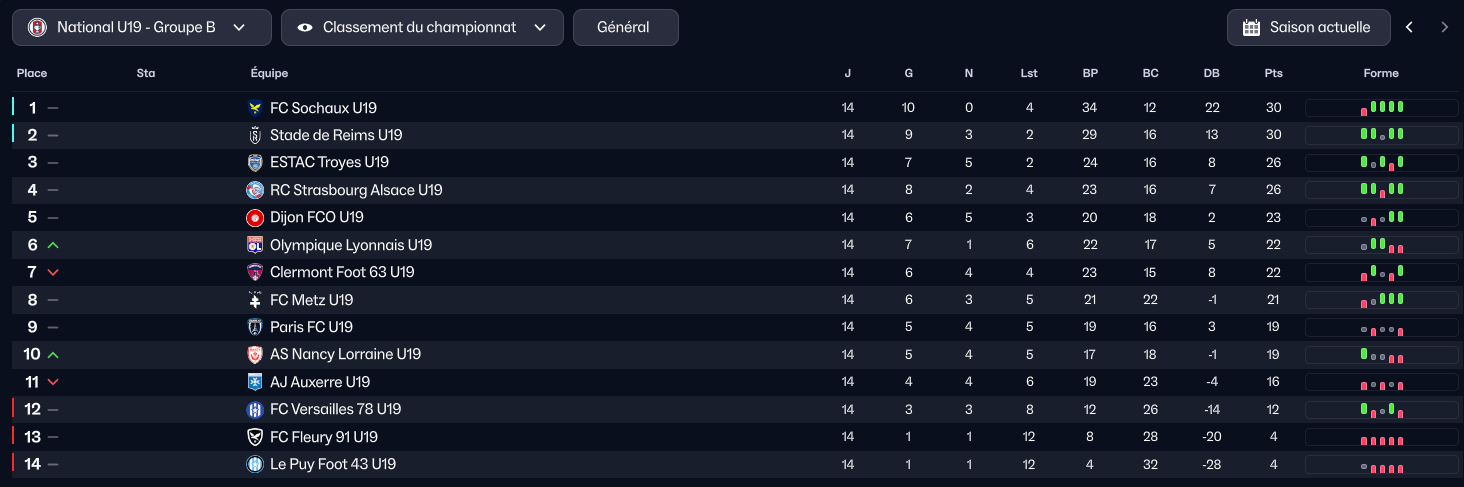Click the calendar icon beside Saison actuelle
Viewport: 1464px width, 487px height.
click(x=1251, y=28)
